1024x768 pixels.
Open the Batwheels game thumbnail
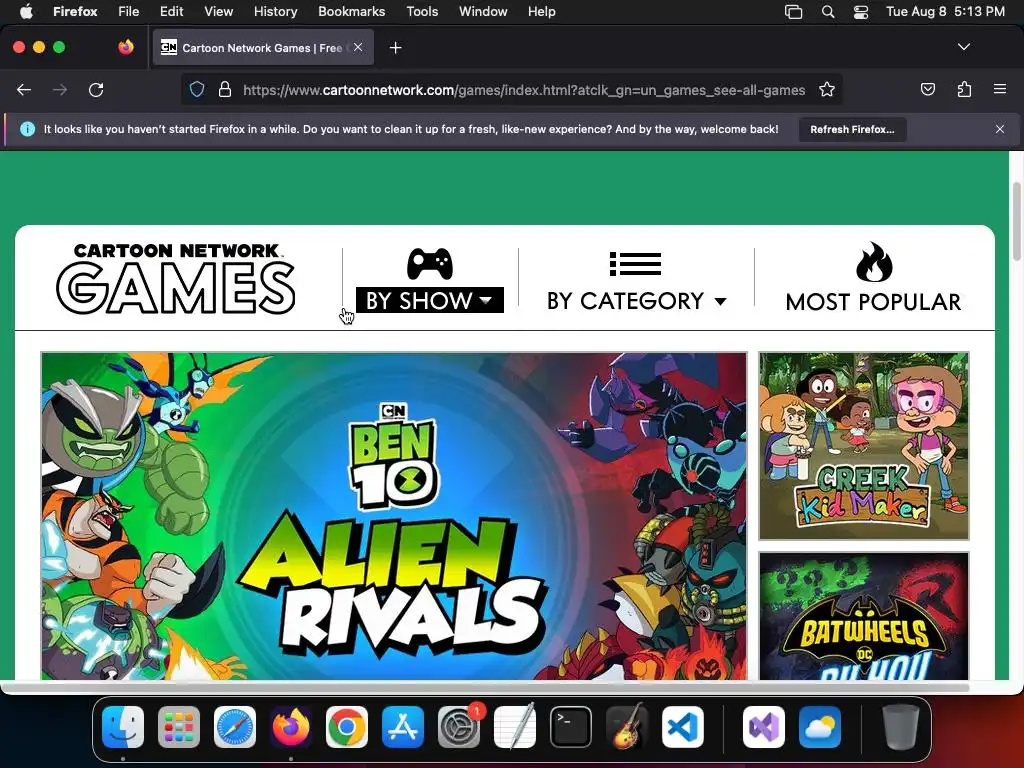coord(864,616)
